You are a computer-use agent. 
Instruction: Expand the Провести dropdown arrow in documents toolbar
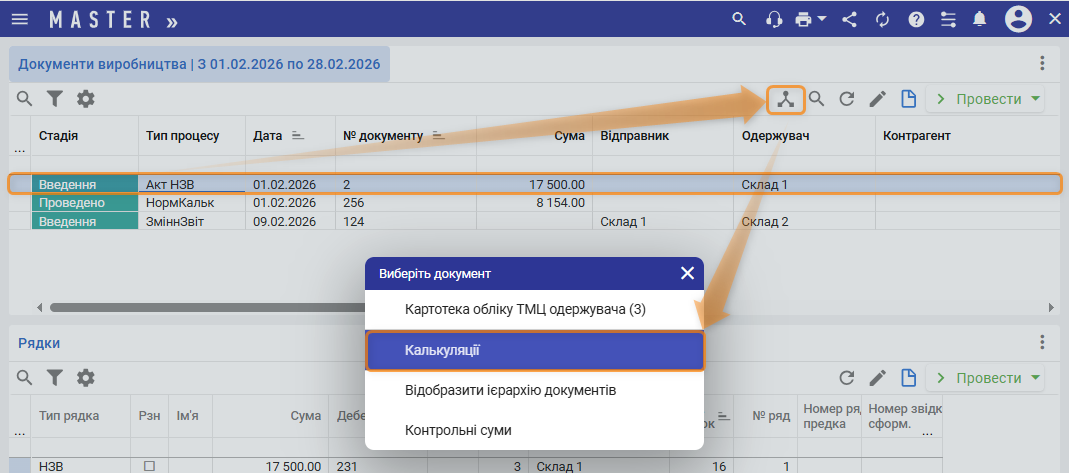coord(1035,99)
